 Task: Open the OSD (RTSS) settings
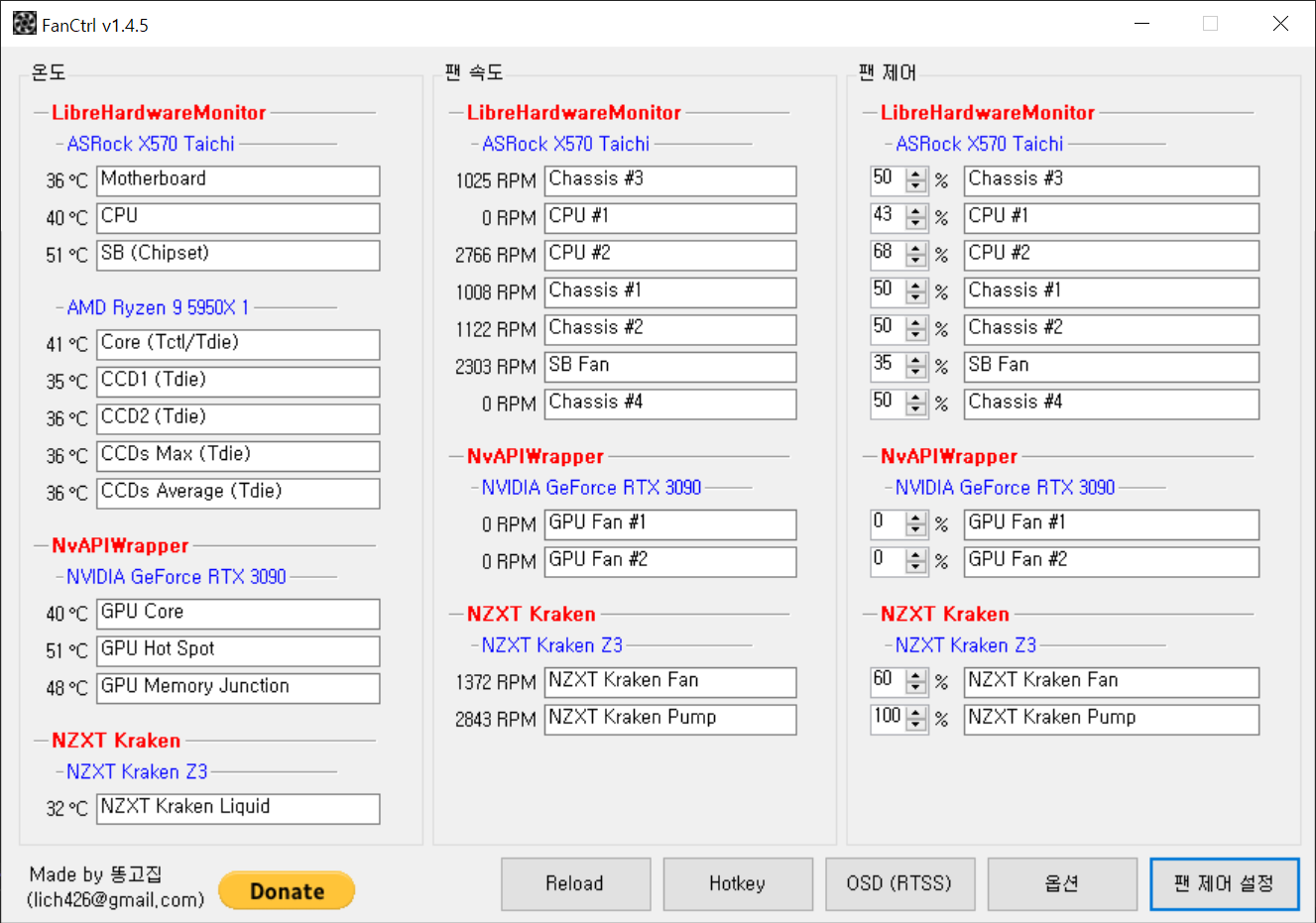[899, 883]
